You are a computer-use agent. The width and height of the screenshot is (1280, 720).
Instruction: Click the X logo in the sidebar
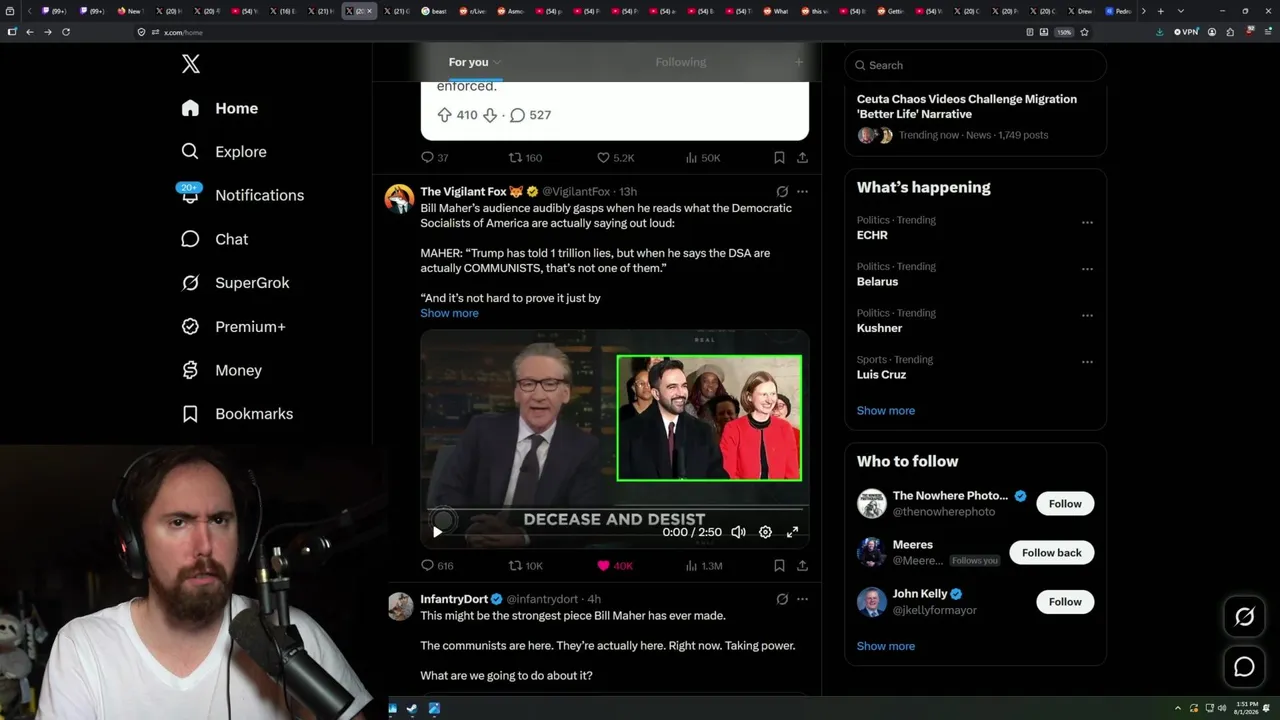[191, 64]
